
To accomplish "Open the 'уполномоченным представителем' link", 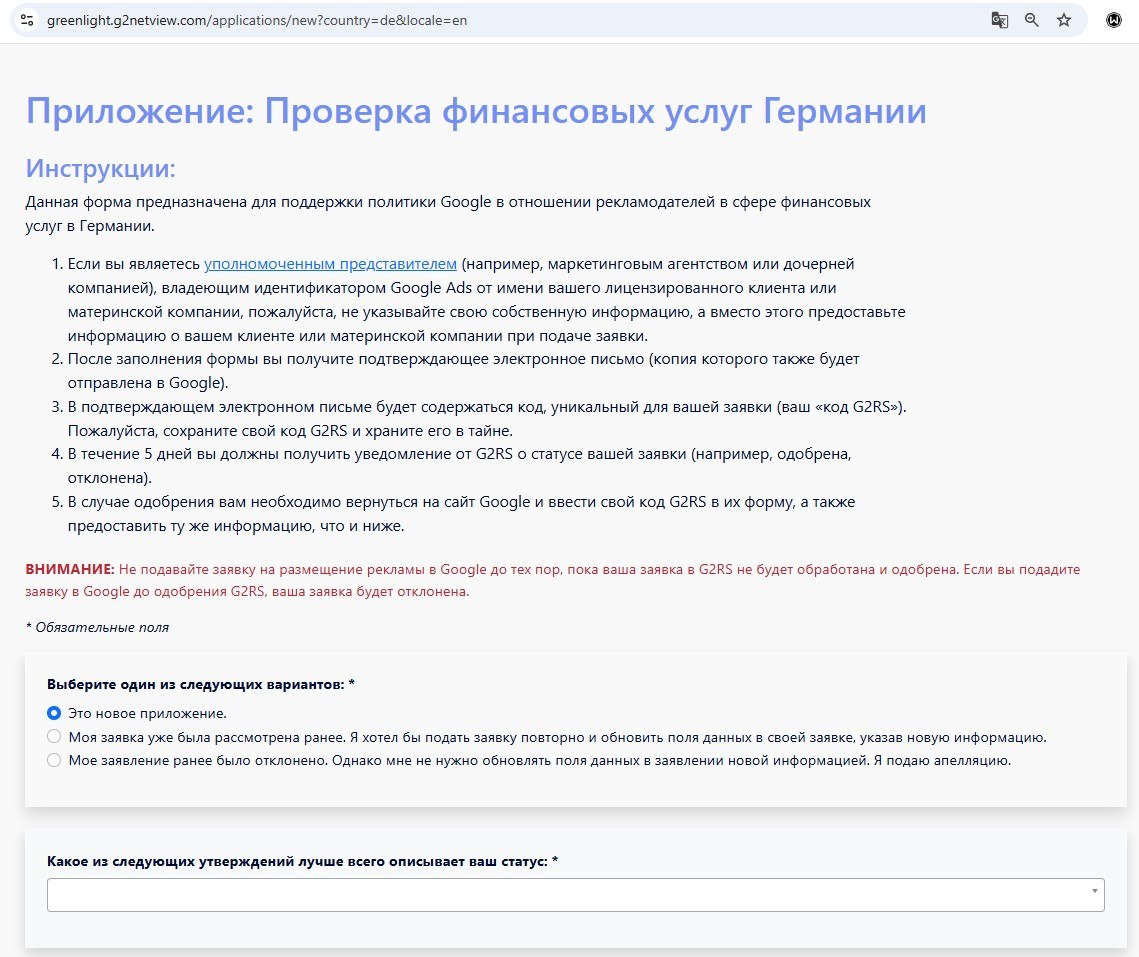I will (331, 264).
